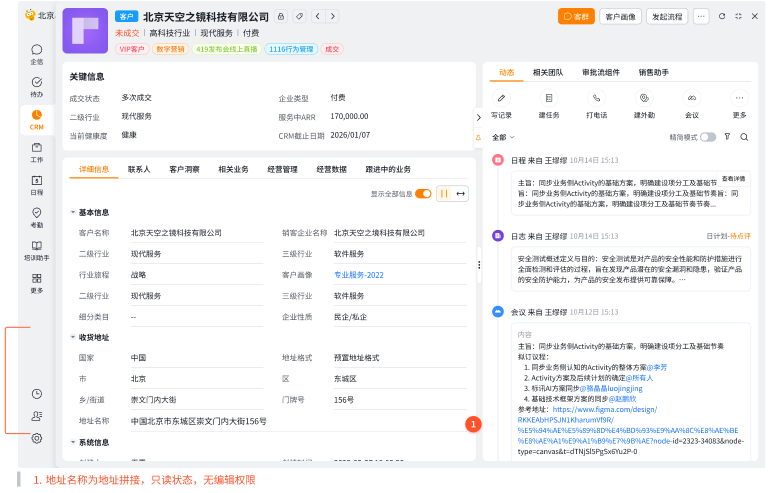Enable the 精简模式 toggle
Image resolution: width=771 pixels, height=493 pixels.
[x=707, y=137]
